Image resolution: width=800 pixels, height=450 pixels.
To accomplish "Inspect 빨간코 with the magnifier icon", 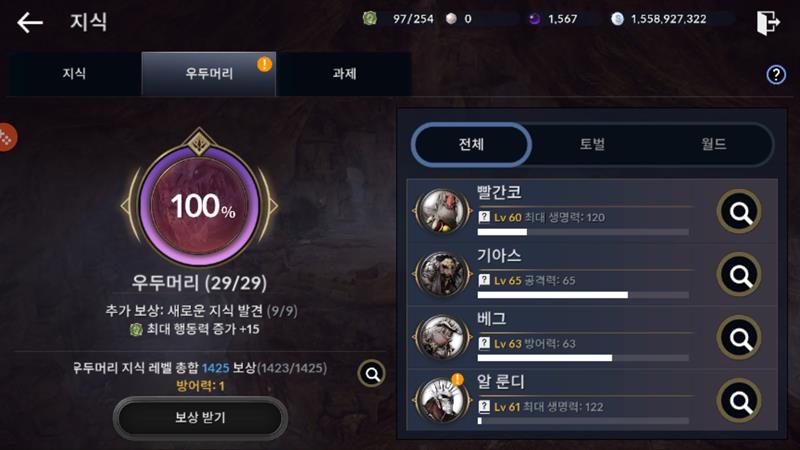I will (x=739, y=211).
